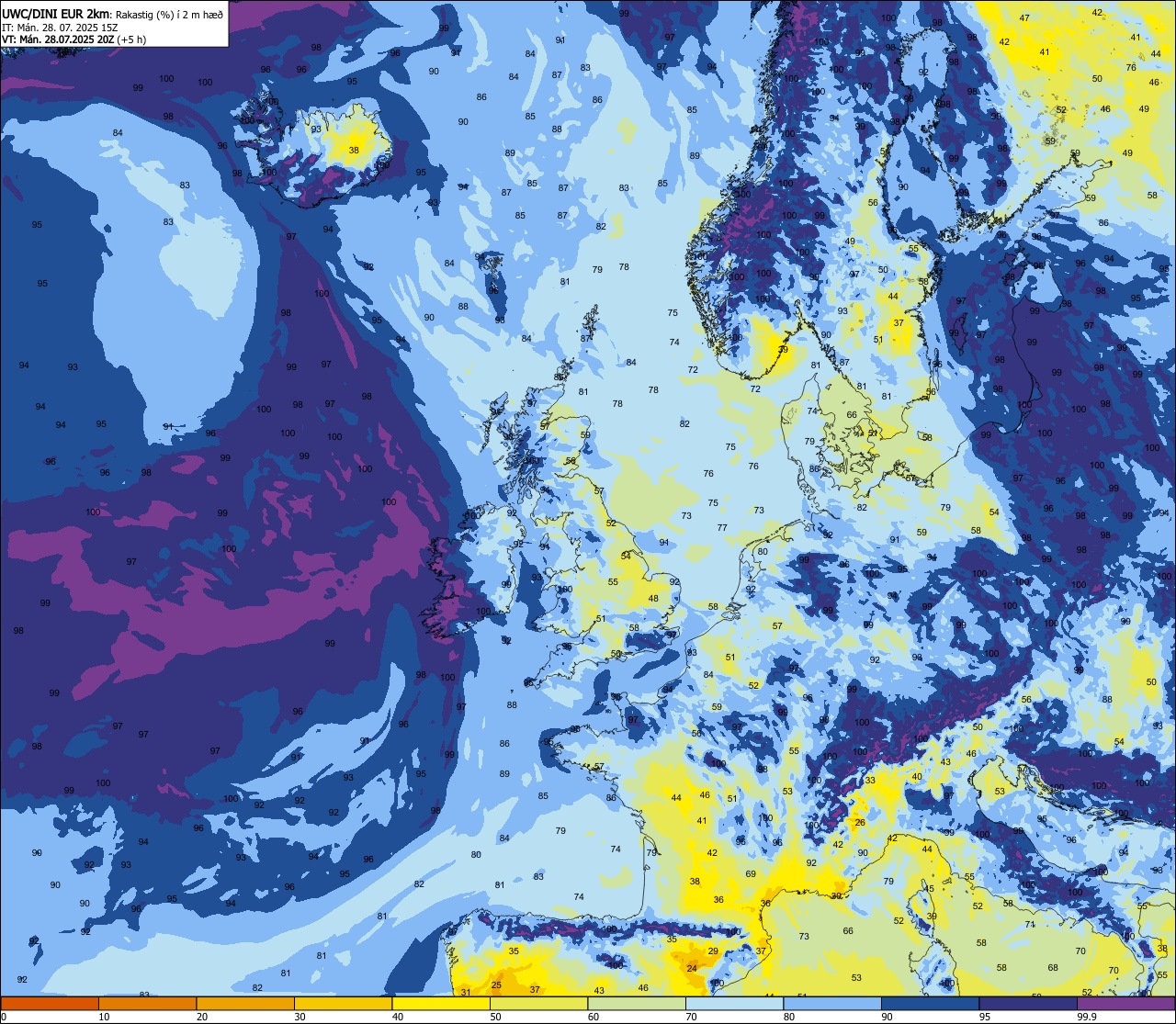
Task: Select the 30–40 legend color segment
Action: pyautogui.click(x=343, y=1003)
